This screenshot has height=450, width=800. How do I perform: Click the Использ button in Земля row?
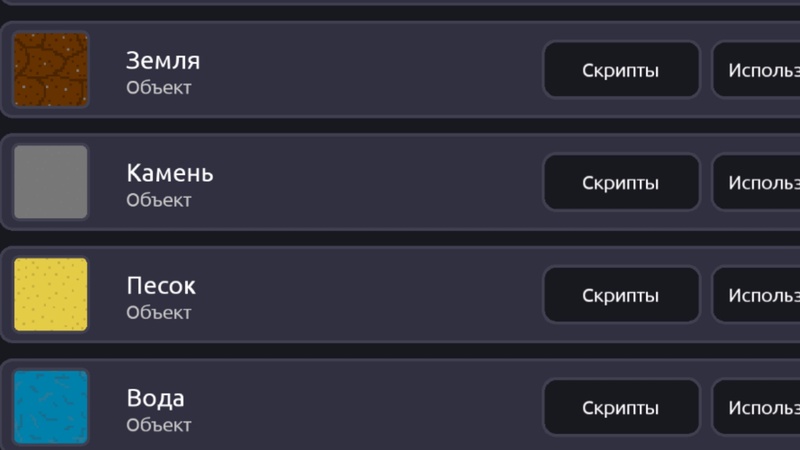pyautogui.click(x=756, y=70)
